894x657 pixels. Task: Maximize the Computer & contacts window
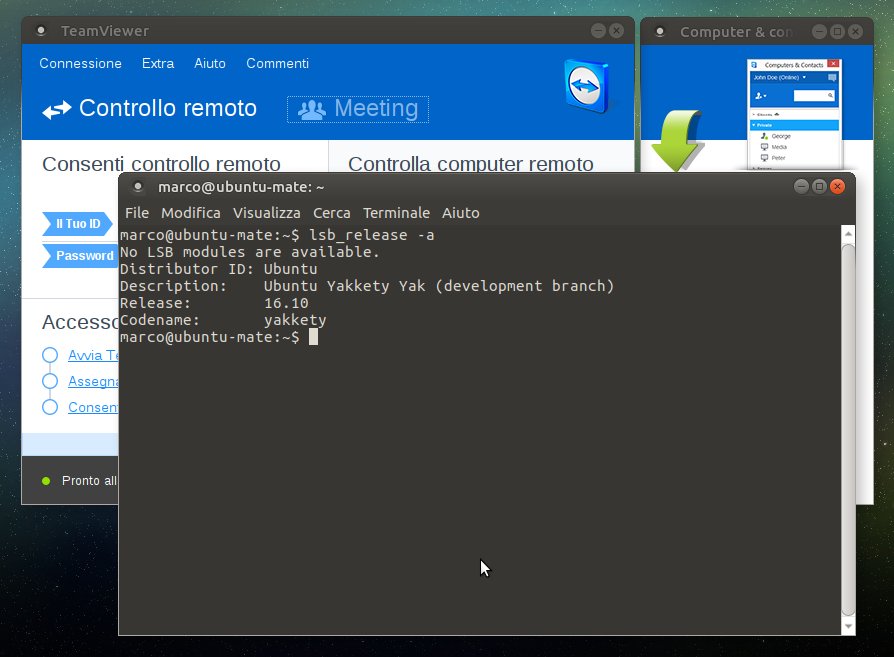(x=837, y=31)
